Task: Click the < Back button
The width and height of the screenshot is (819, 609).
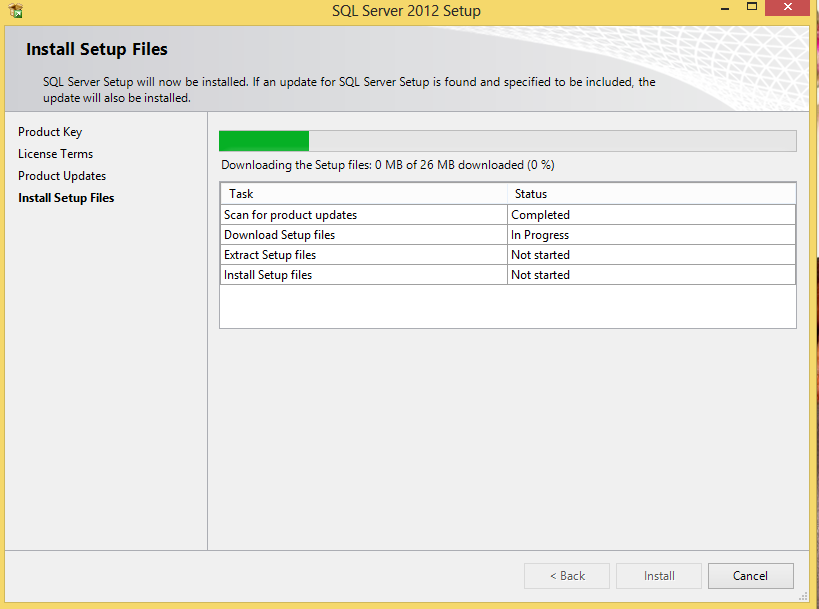Action: (x=567, y=576)
